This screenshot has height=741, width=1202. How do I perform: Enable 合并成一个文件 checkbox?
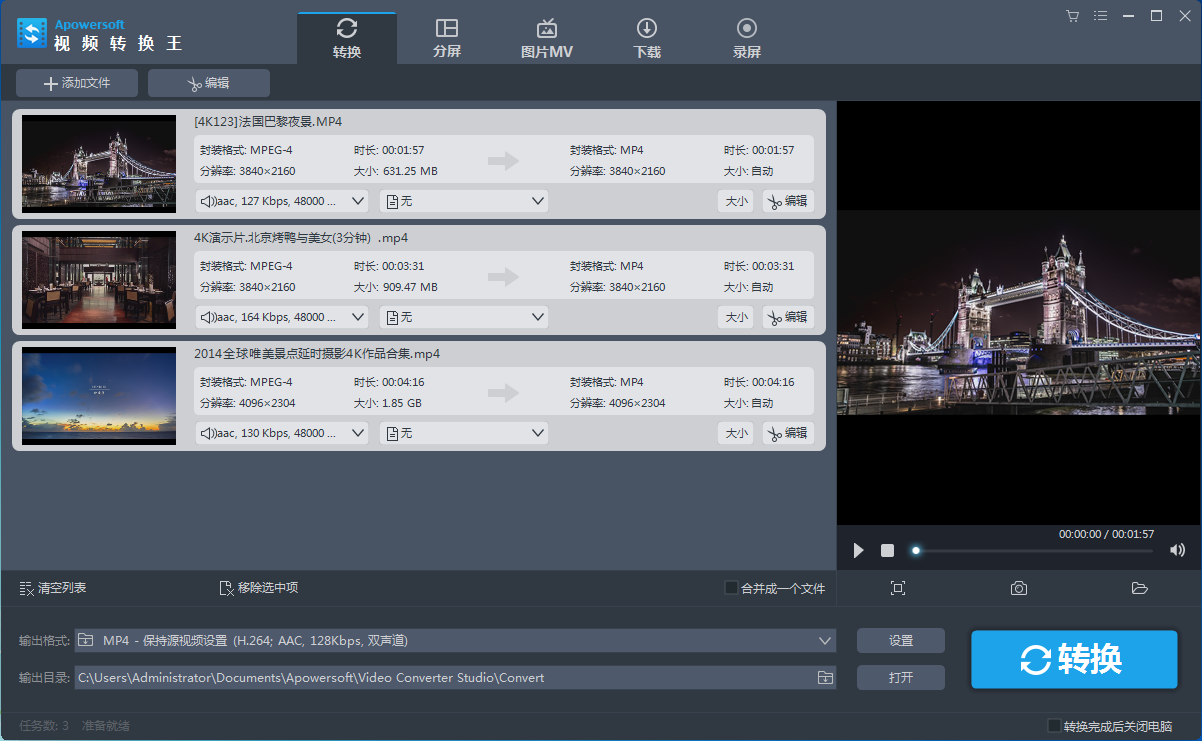click(730, 588)
